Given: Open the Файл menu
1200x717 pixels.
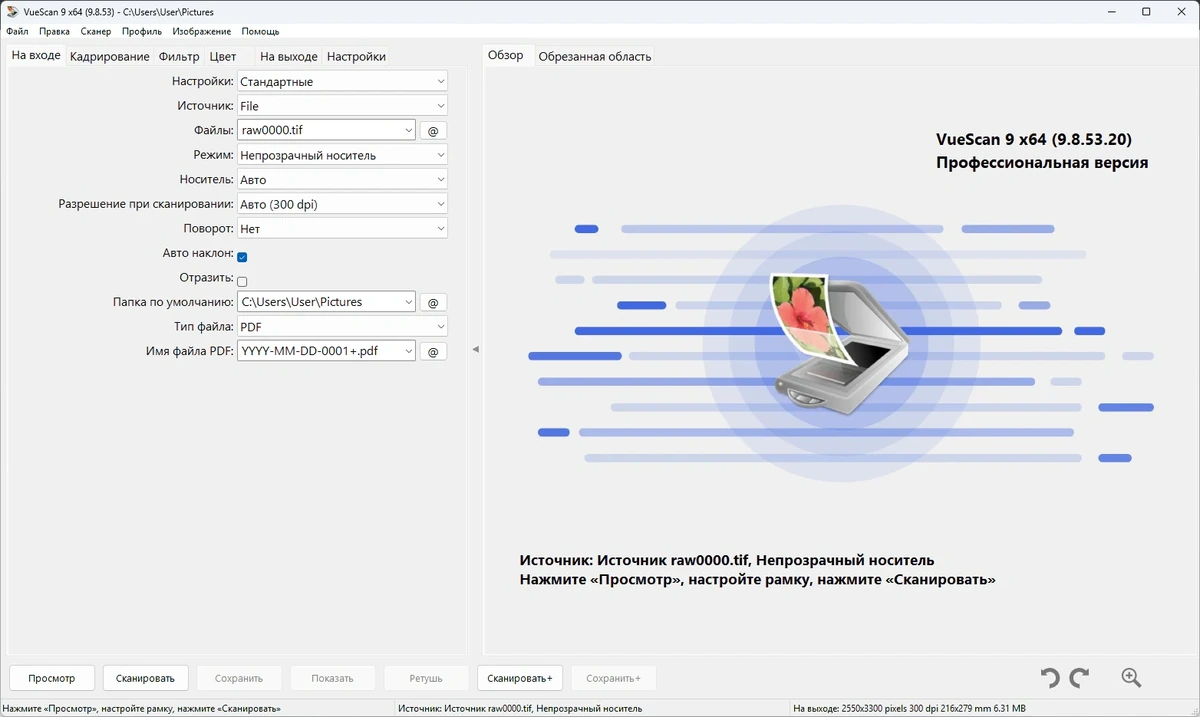Looking at the screenshot, I should (17, 32).
